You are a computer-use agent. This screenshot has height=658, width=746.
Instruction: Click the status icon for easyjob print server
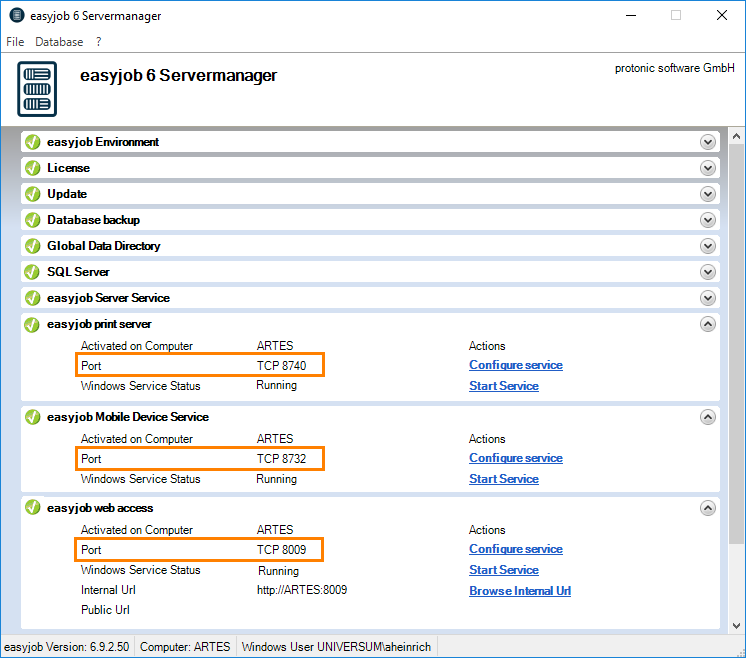pyautogui.click(x=33, y=324)
